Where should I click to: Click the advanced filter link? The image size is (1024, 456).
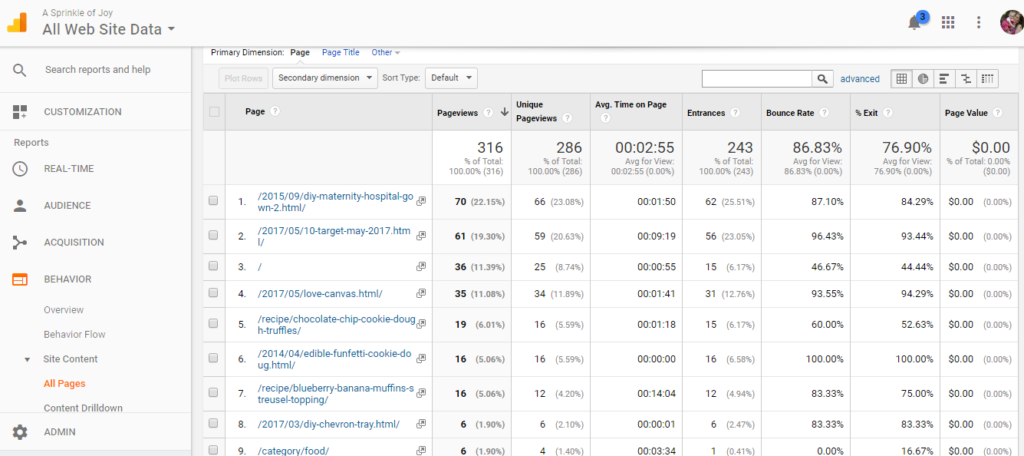860,78
